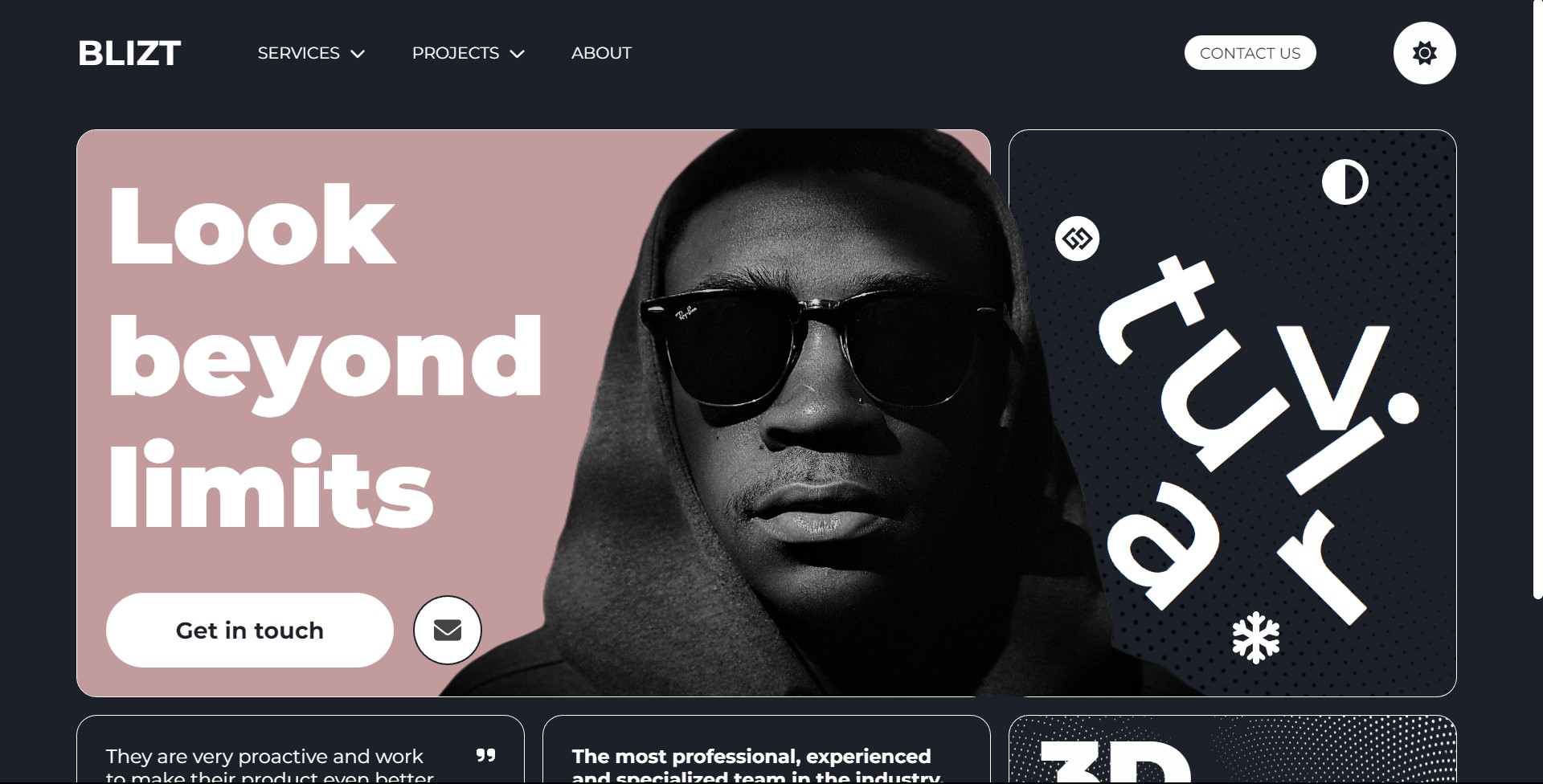This screenshot has width=1543, height=784.
Task: Click the page vertical scrollbar
Action: 1537,299
